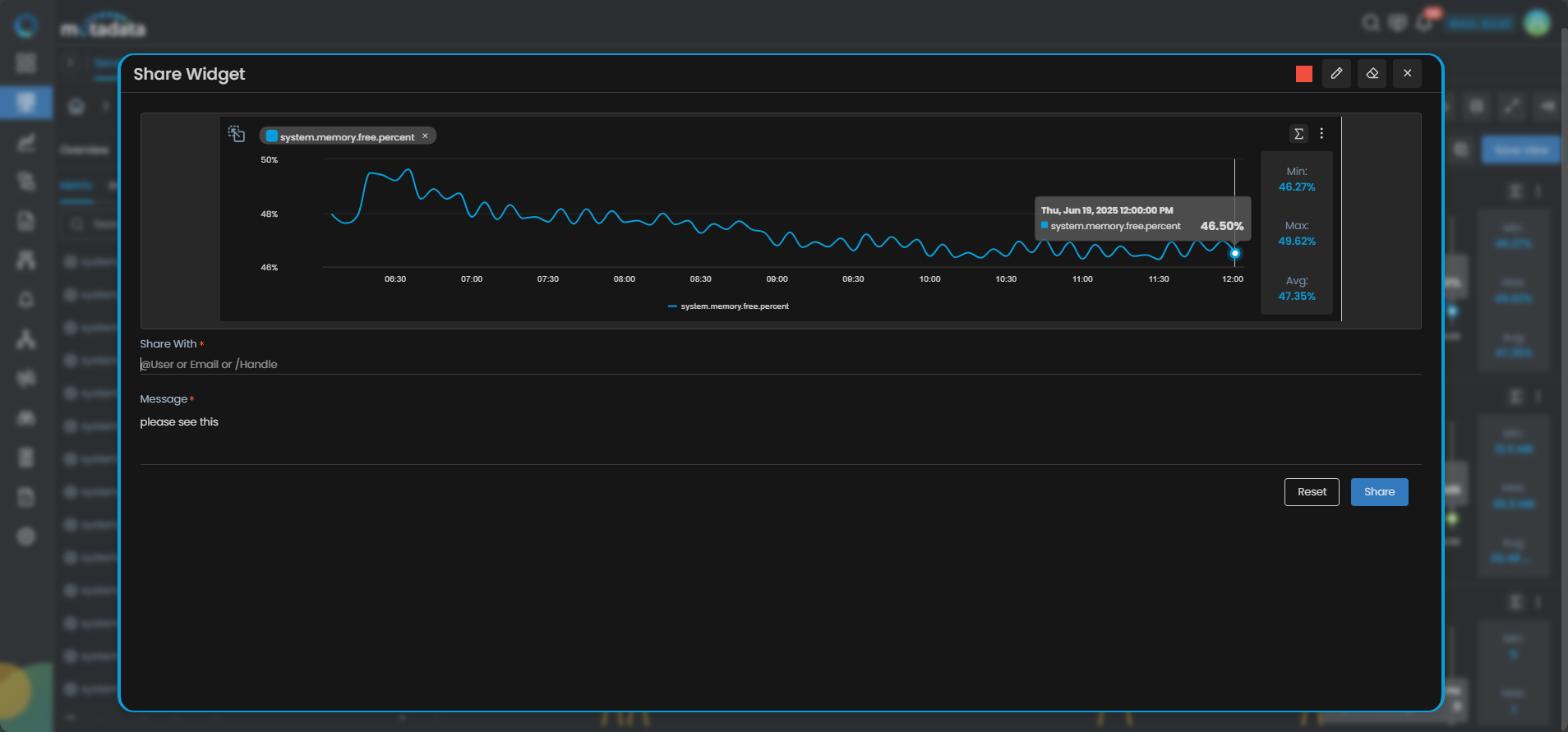Click the Share With recipient field
Image resolution: width=1568 pixels, height=732 pixels.
779,365
